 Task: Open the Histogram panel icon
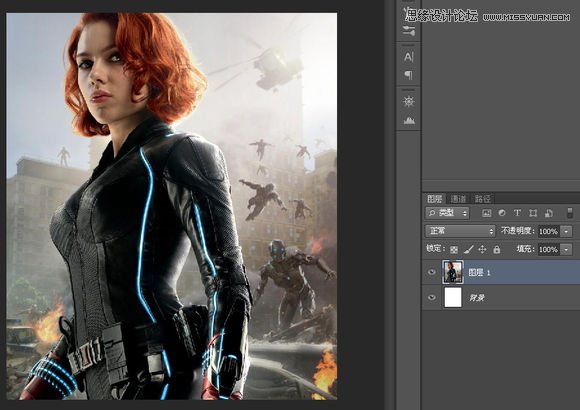tap(409, 120)
